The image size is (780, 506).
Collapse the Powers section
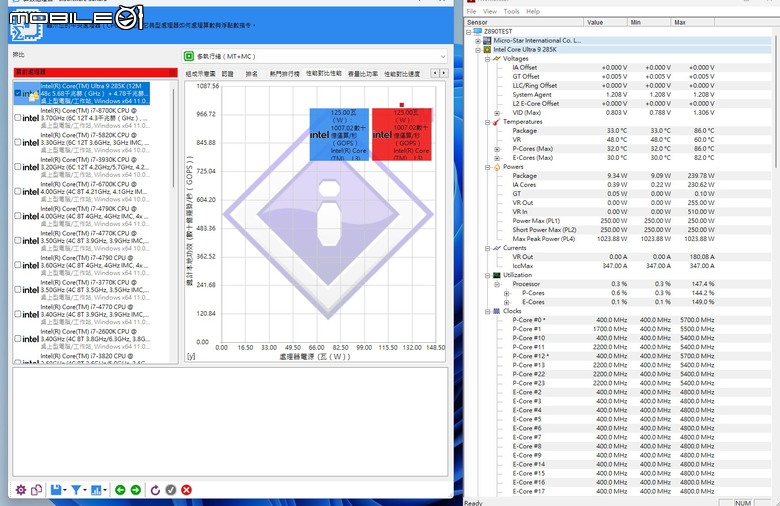tap(488, 167)
